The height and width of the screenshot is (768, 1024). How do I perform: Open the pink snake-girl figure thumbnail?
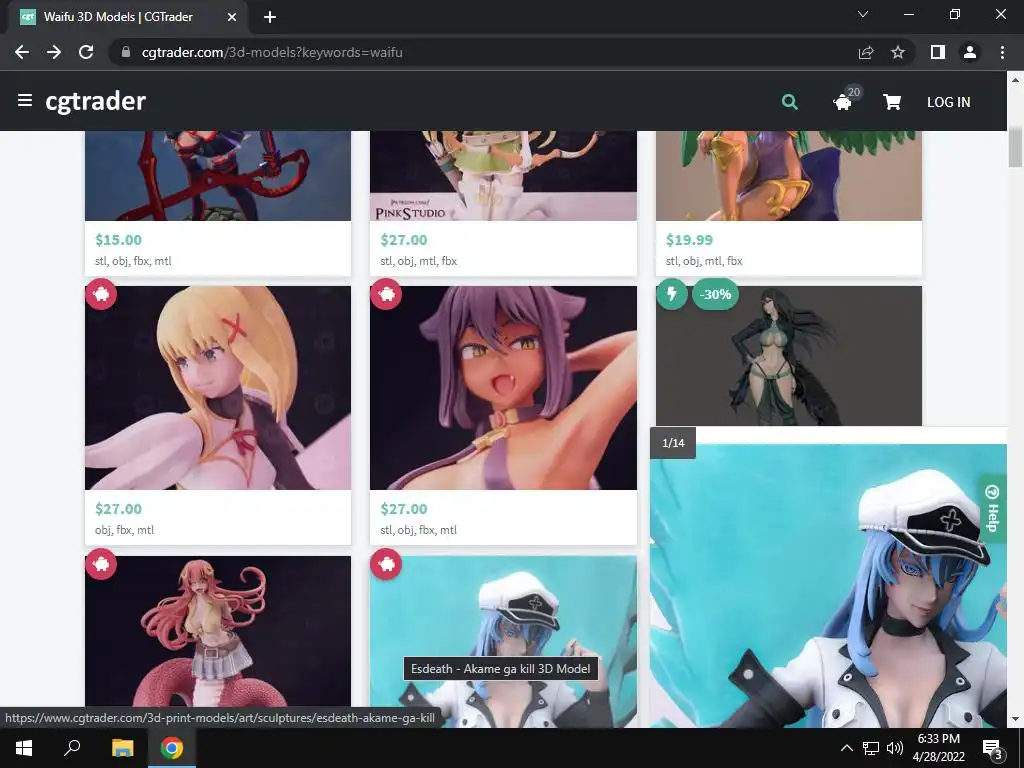(x=218, y=632)
